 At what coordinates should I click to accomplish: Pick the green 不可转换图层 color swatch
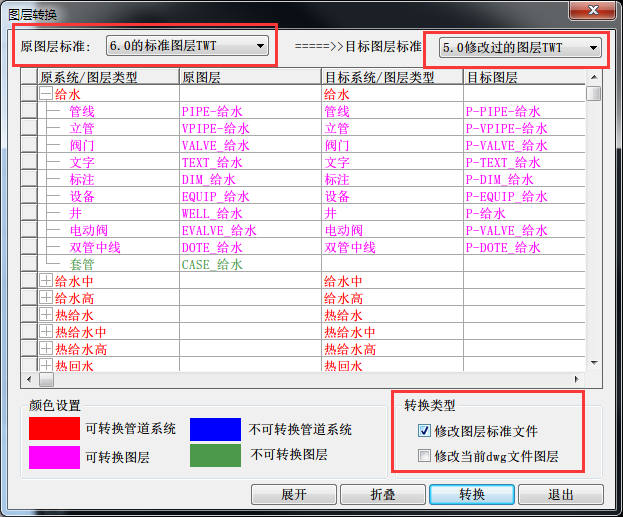tap(215, 455)
